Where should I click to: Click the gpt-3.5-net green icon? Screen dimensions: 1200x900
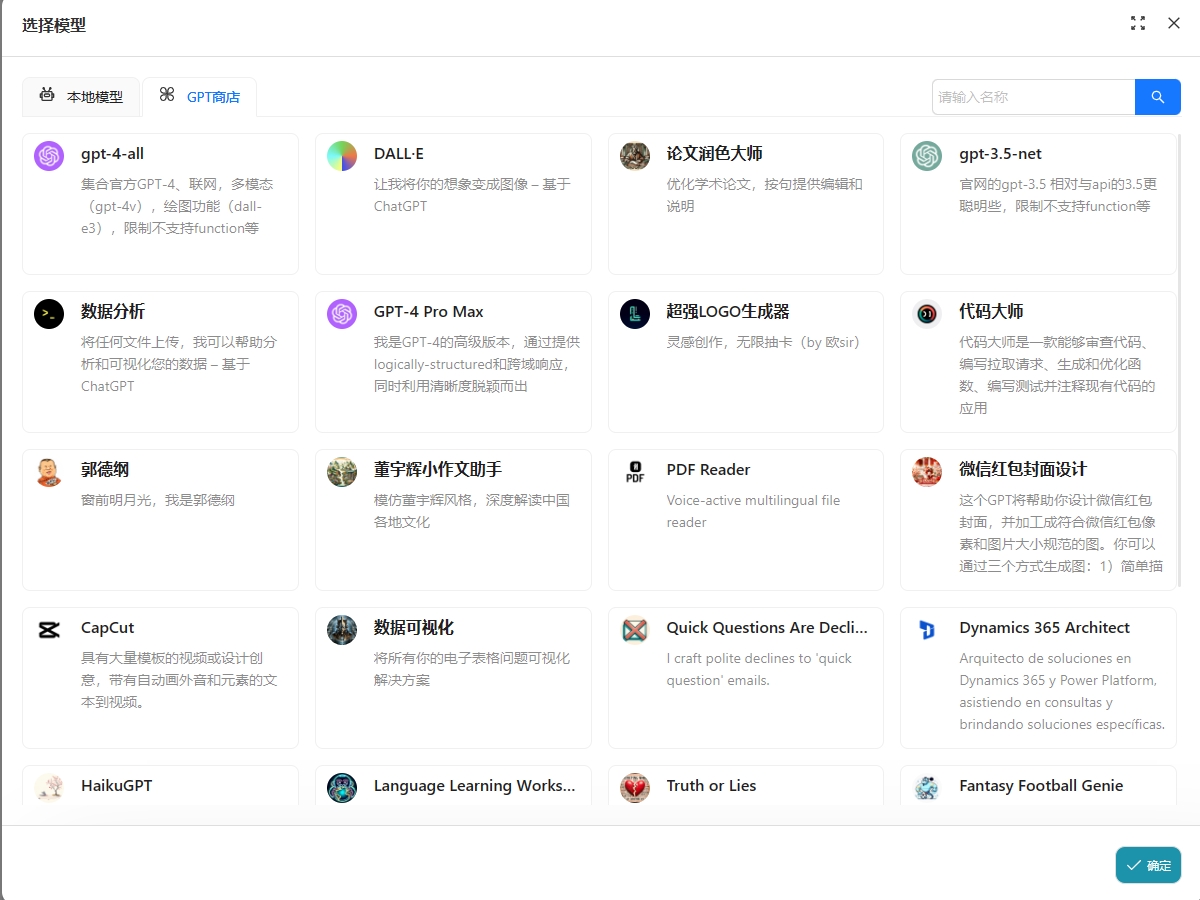927,156
